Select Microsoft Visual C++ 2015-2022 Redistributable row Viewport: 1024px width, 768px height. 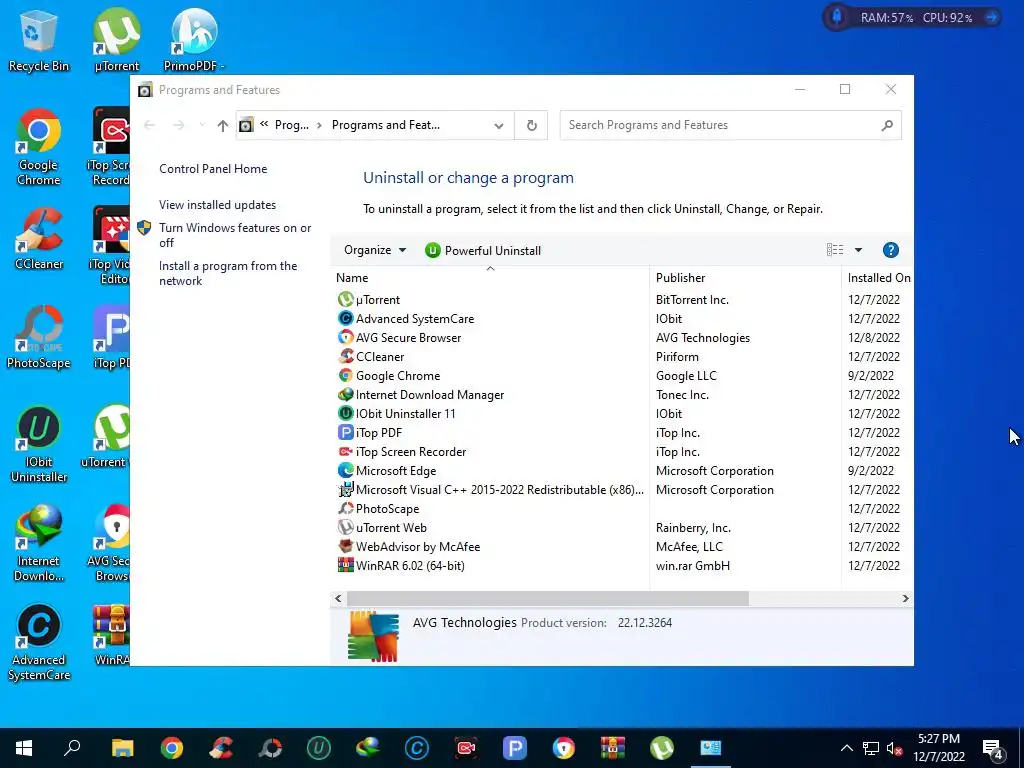coord(620,490)
